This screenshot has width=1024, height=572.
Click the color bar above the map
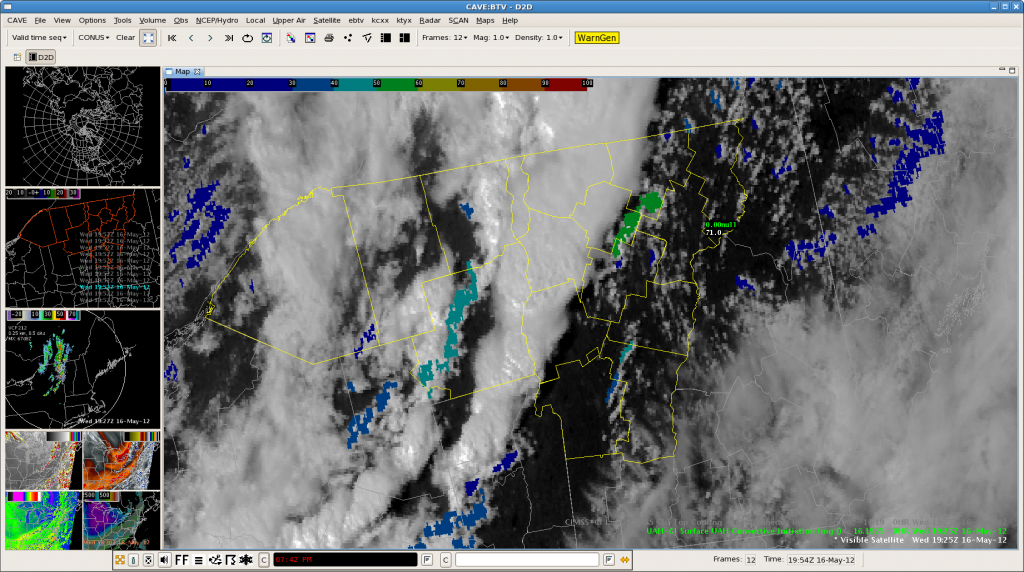pyautogui.click(x=377, y=85)
